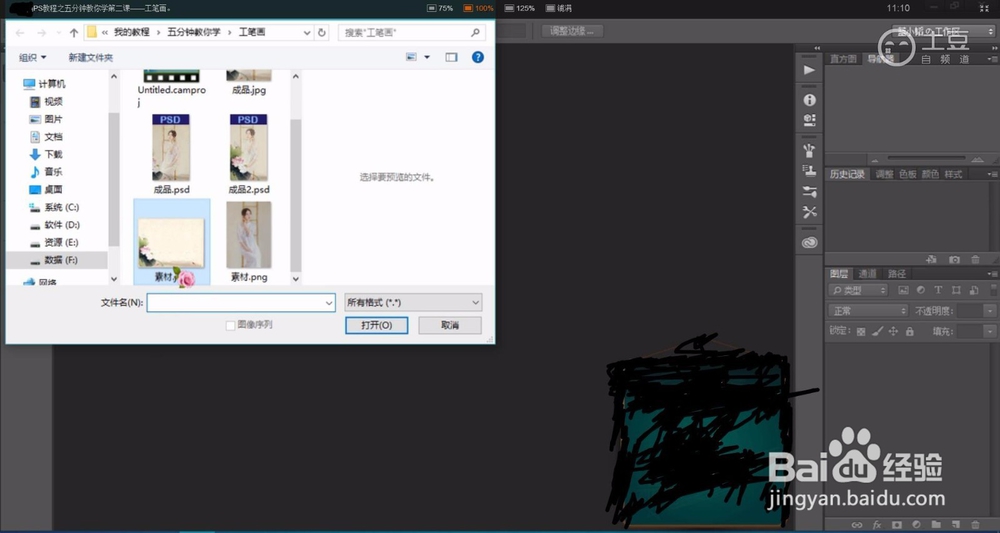Select 我的教程 in the breadcrumb path

[x=131, y=32]
